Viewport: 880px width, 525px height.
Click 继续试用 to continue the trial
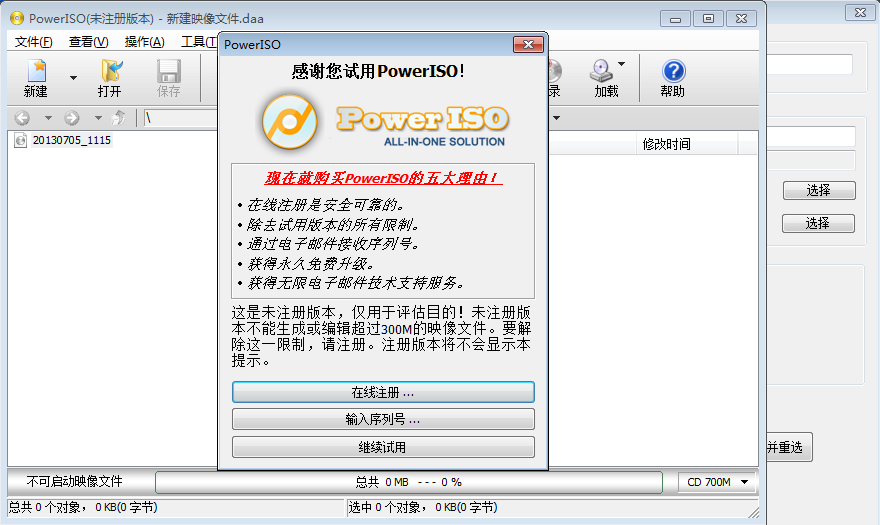click(383, 447)
